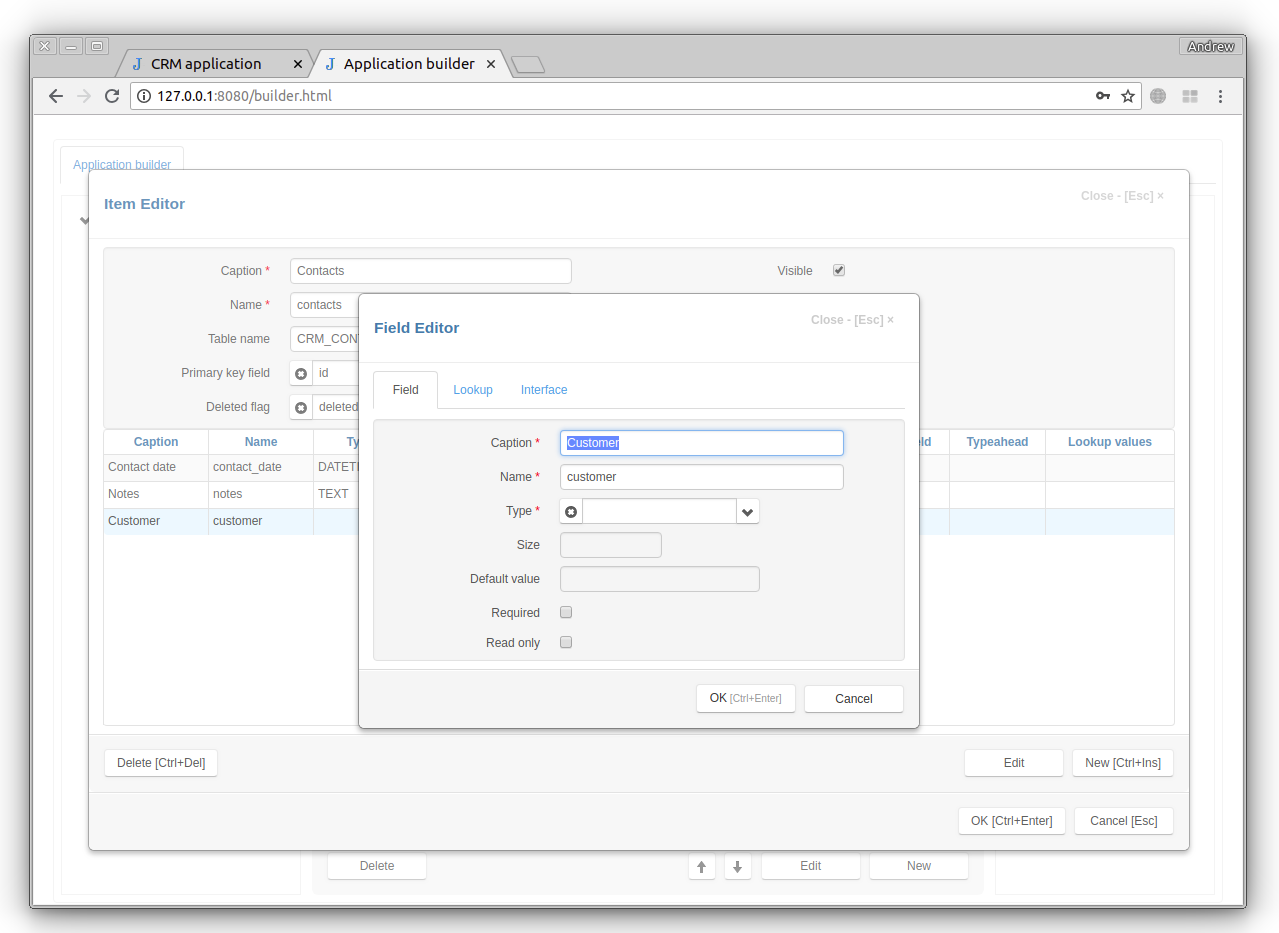Confirm Field Editor with OK button

tap(746, 698)
